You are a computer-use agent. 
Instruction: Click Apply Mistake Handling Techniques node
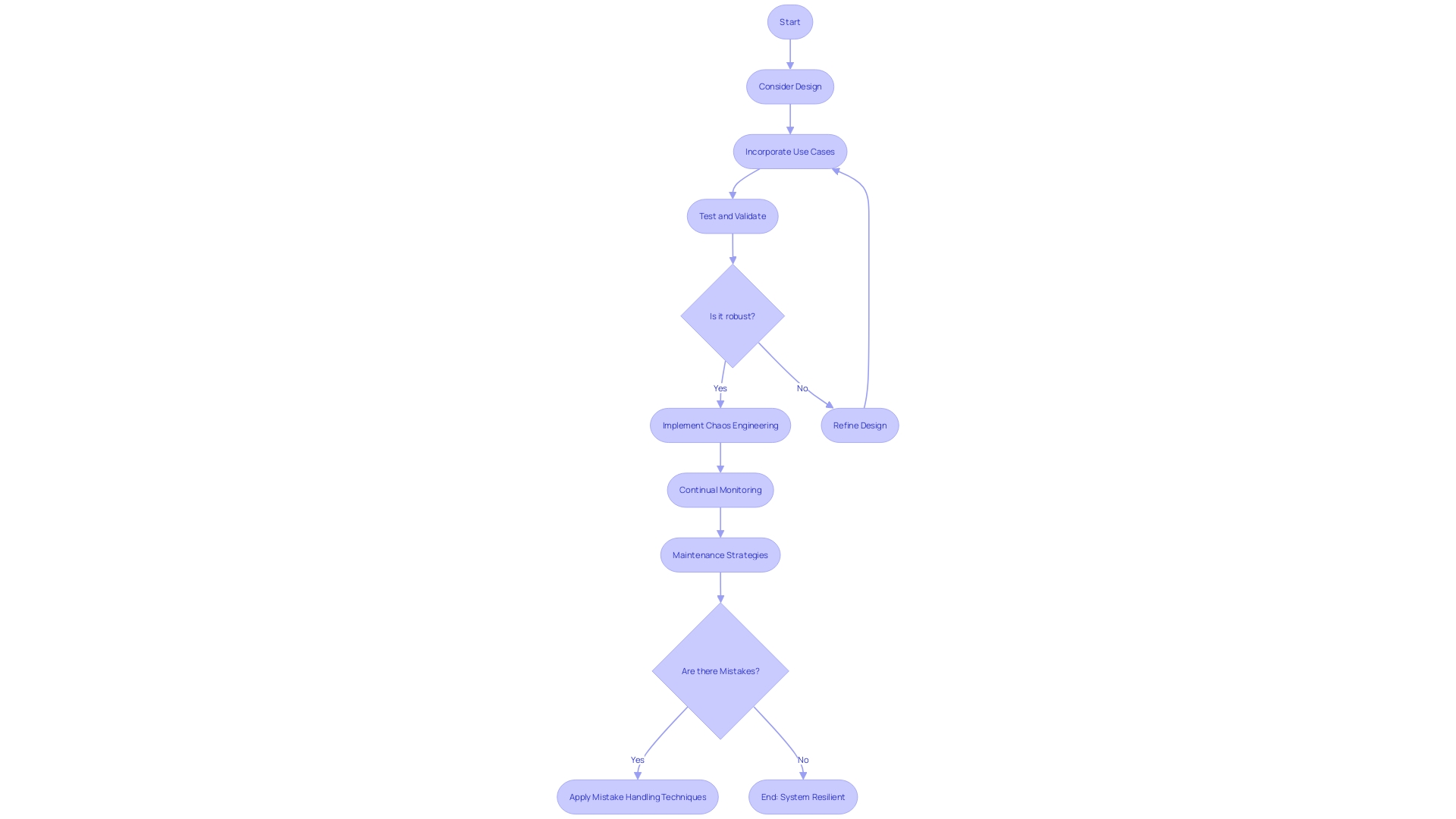click(637, 796)
